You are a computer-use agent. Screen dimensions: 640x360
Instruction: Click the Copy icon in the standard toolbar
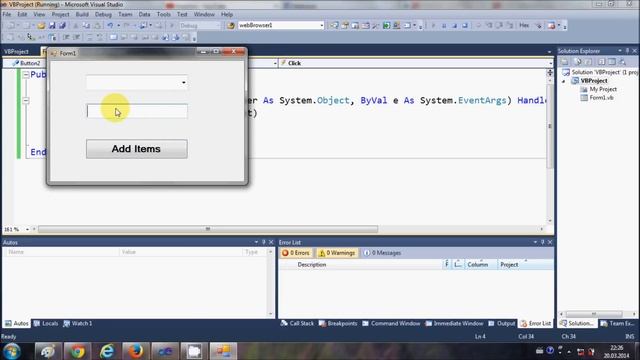pyautogui.click(x=86, y=26)
